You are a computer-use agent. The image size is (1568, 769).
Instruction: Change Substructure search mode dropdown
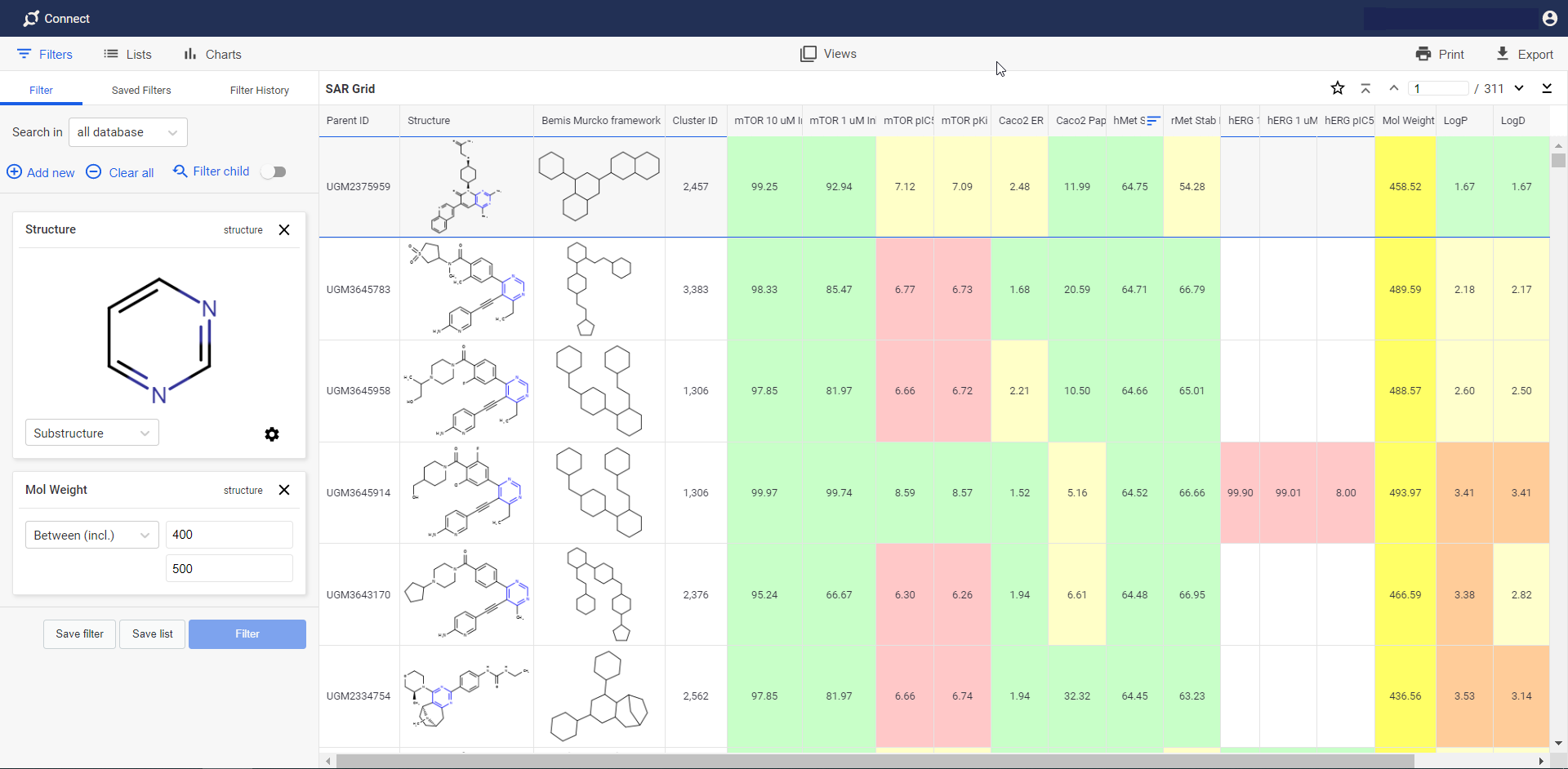91,433
